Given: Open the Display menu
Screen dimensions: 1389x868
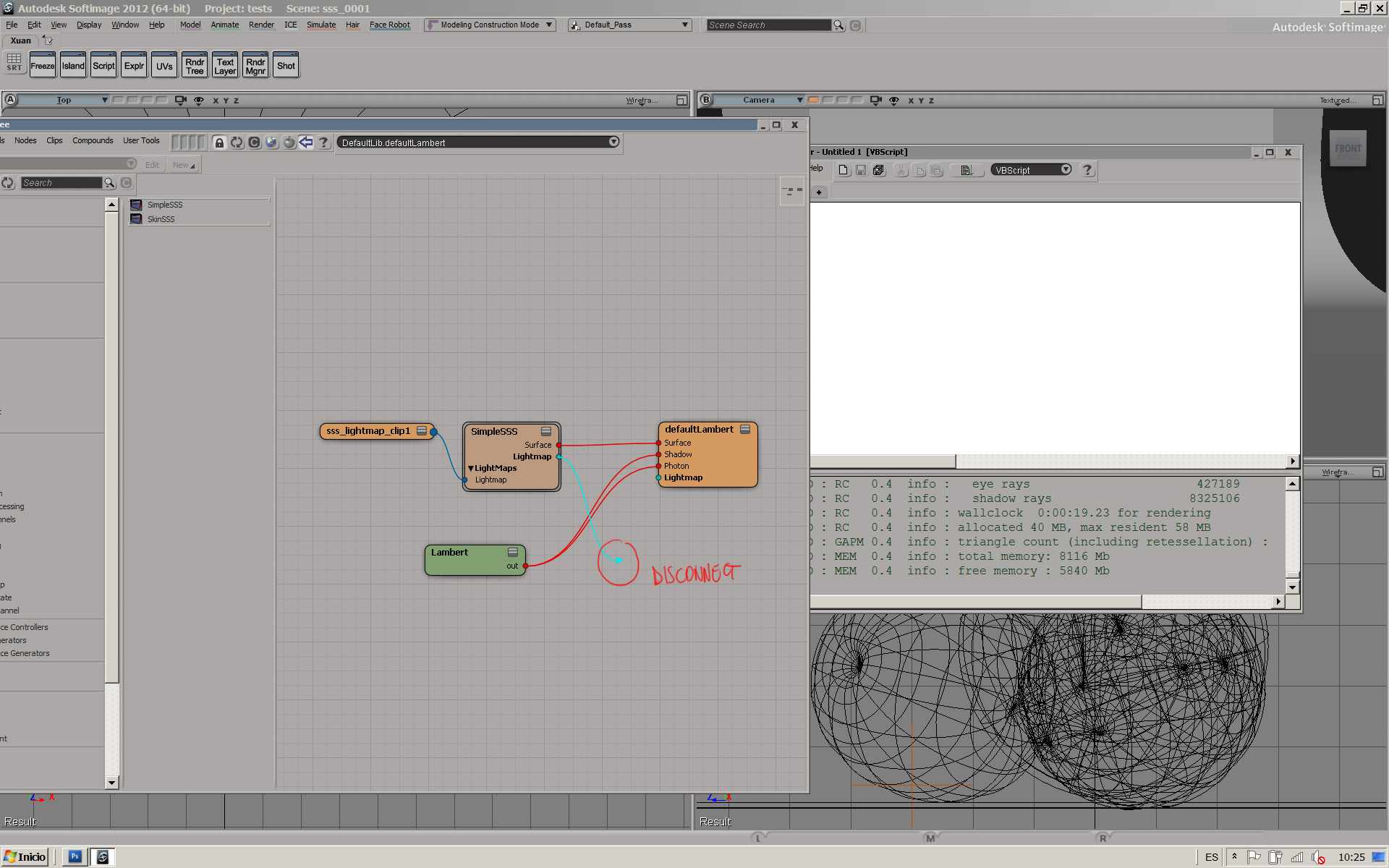Looking at the screenshot, I should click(x=89, y=25).
